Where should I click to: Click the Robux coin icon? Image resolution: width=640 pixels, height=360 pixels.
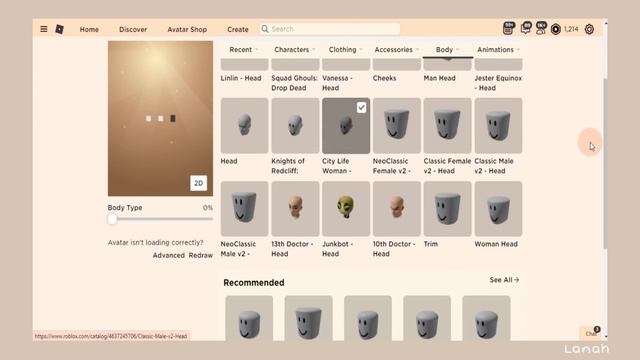tap(556, 29)
